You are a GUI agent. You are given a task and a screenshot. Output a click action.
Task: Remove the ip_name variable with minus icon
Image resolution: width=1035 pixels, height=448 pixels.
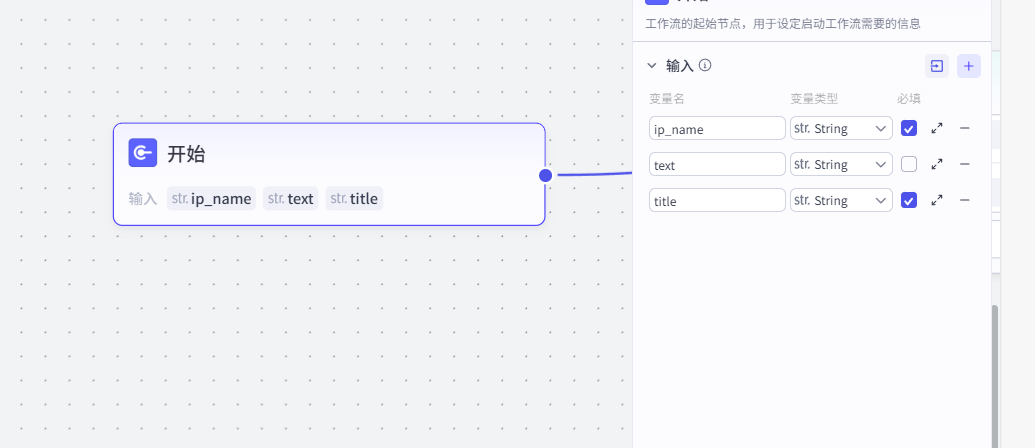click(x=965, y=128)
